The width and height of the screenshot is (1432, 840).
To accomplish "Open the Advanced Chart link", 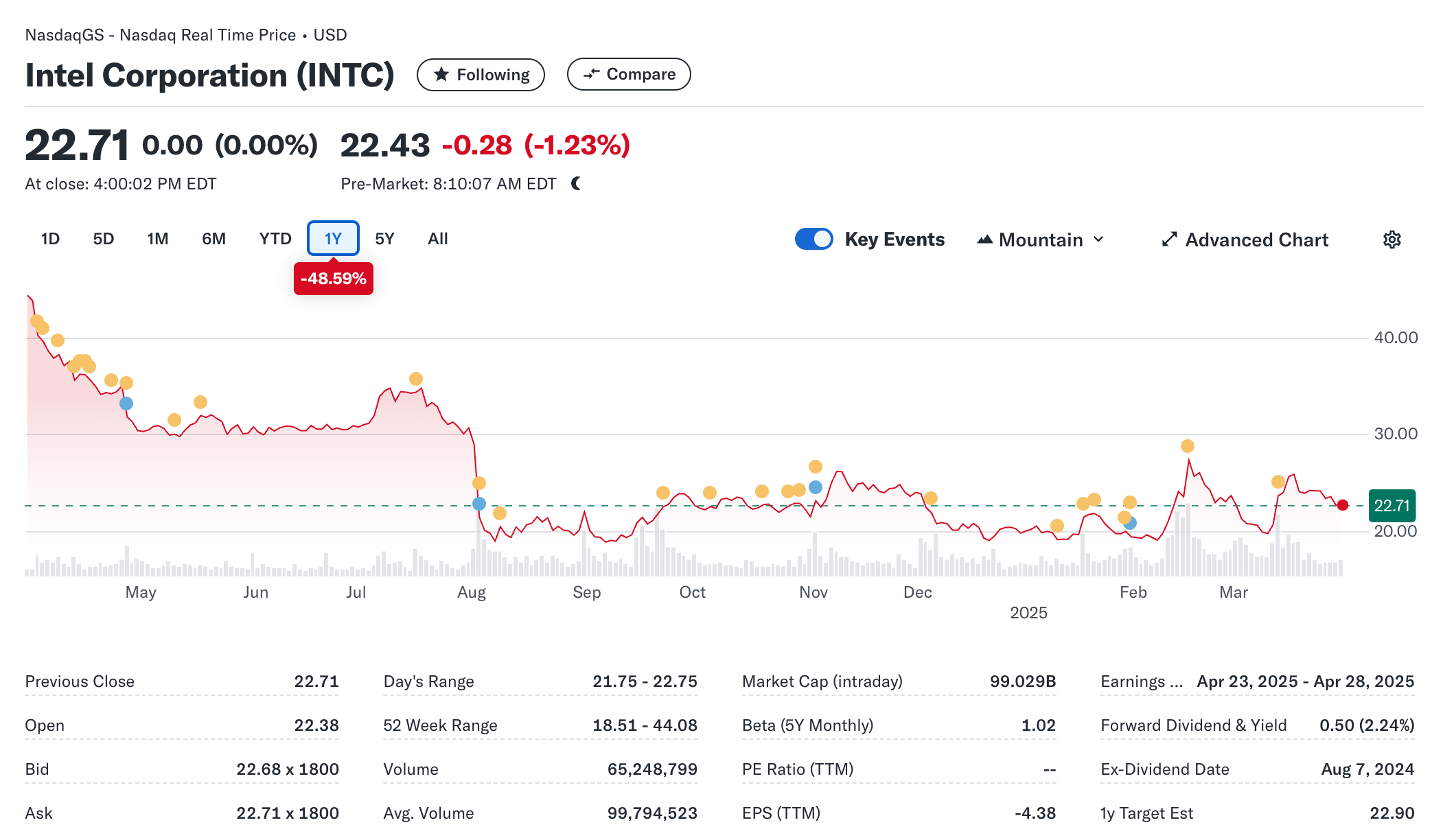I will point(1256,240).
